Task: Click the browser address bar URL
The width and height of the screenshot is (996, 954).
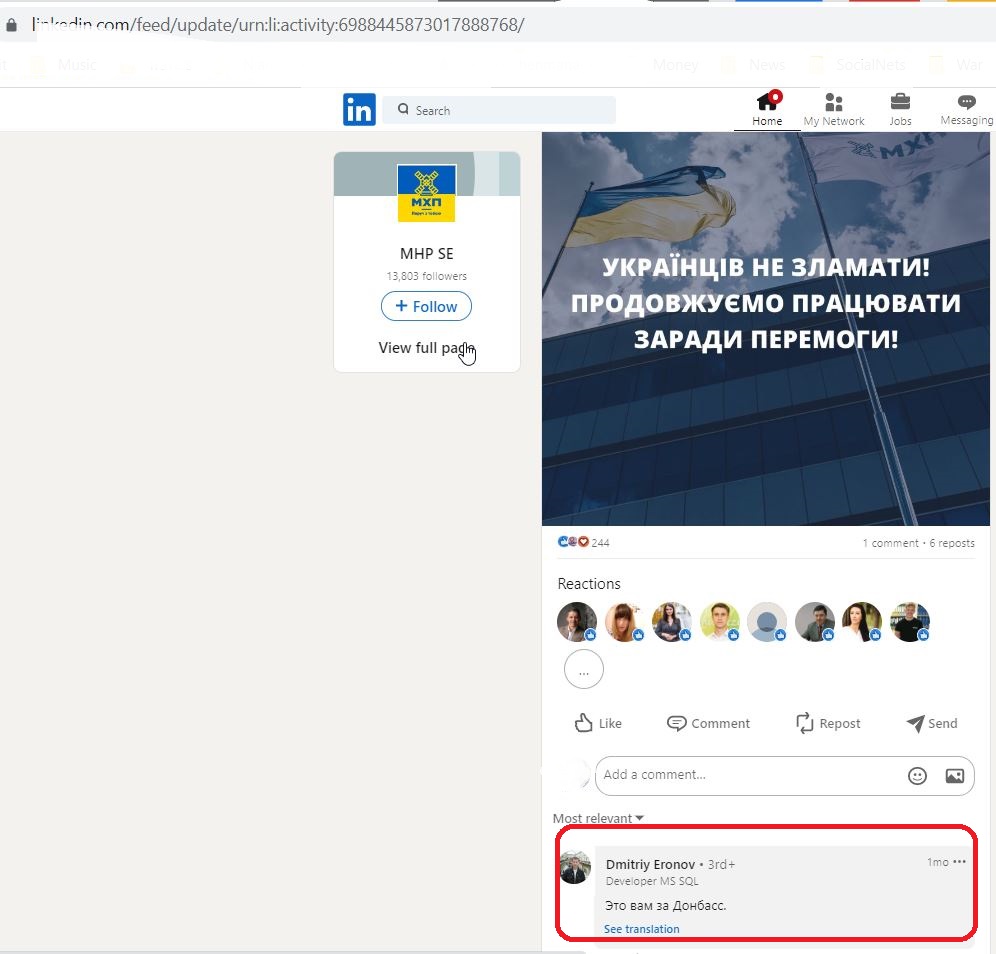Action: point(278,25)
